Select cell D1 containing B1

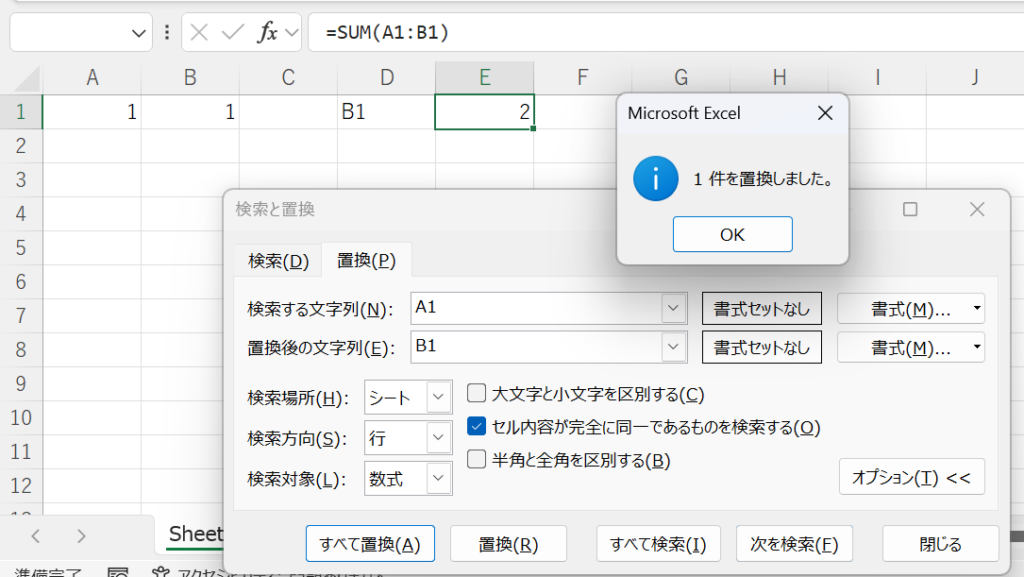(387, 112)
